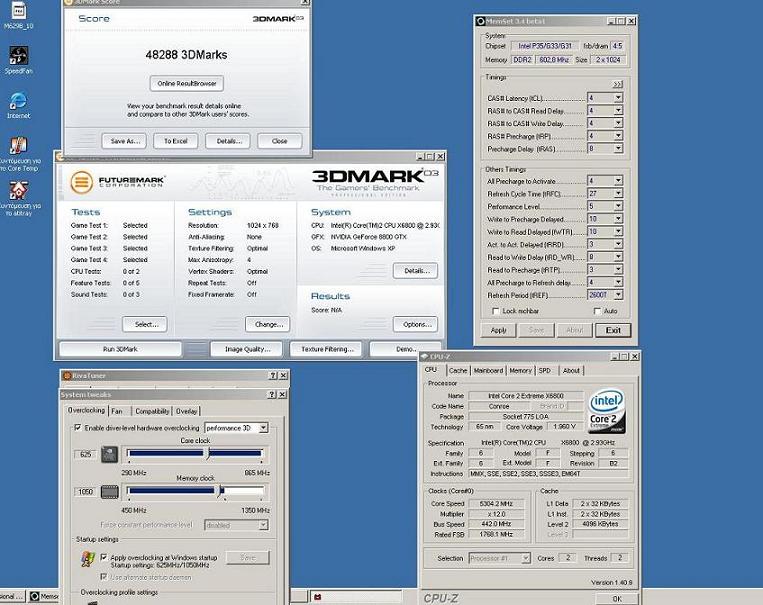This screenshot has height=605, width=763.
Task: Click Options in the Results section
Action: point(416,324)
